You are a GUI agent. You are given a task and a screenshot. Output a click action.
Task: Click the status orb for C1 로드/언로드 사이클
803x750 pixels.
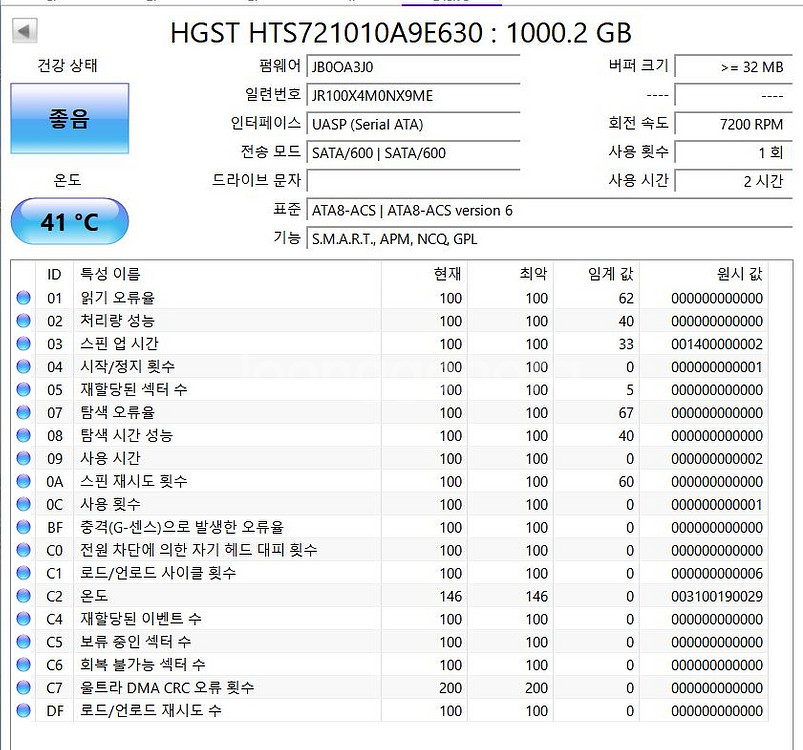tap(24, 573)
